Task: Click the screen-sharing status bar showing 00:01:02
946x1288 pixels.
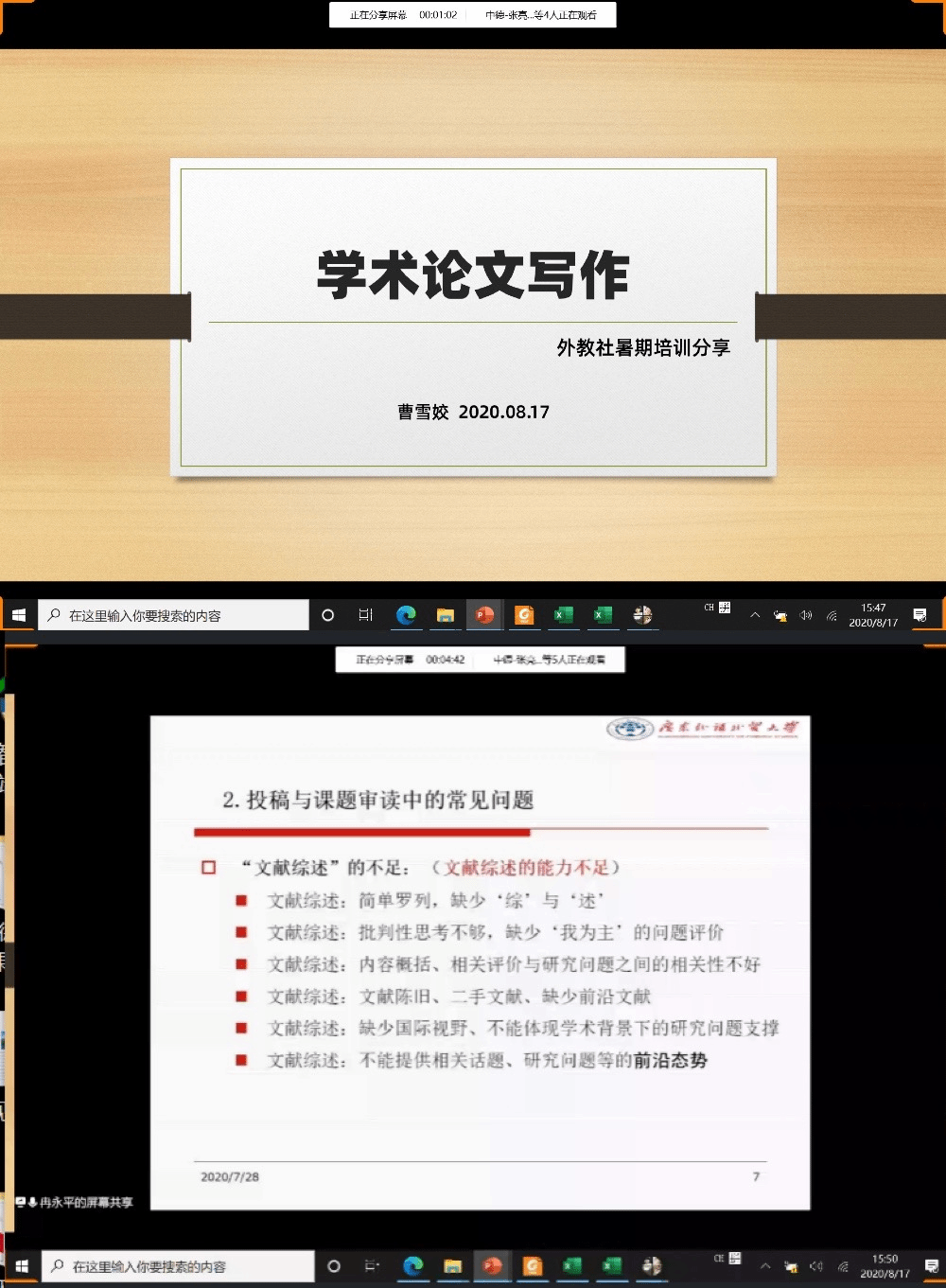Action: (472, 15)
